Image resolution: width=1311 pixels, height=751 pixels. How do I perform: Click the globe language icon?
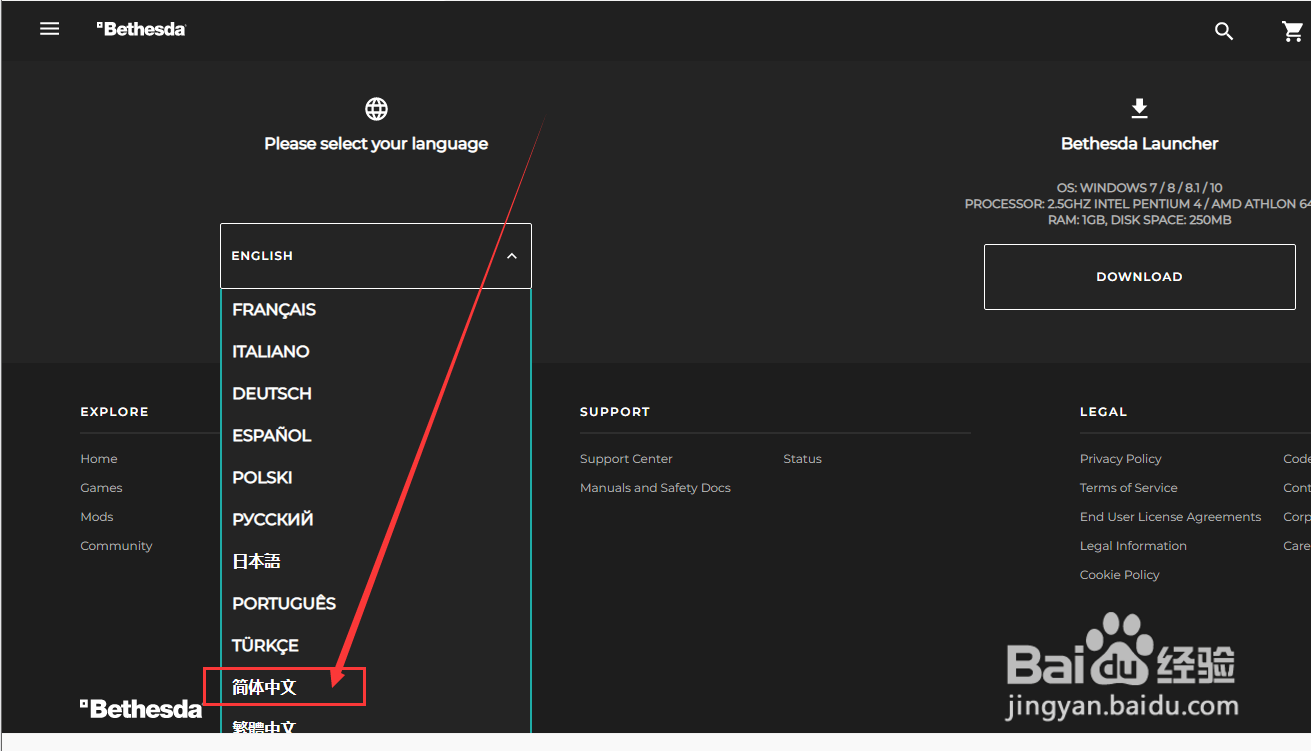click(376, 109)
